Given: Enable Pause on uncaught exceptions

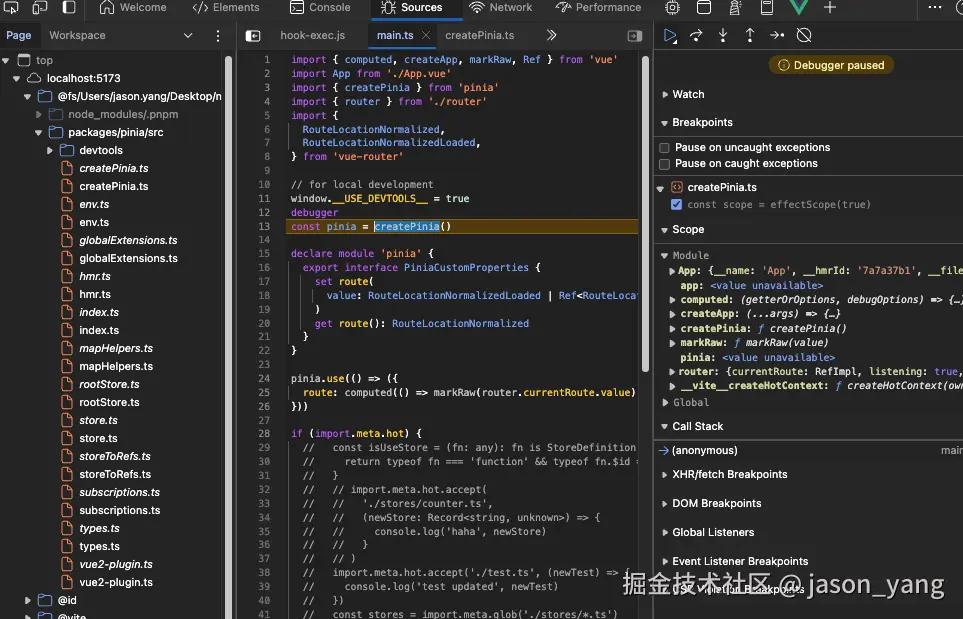Looking at the screenshot, I should coord(665,148).
